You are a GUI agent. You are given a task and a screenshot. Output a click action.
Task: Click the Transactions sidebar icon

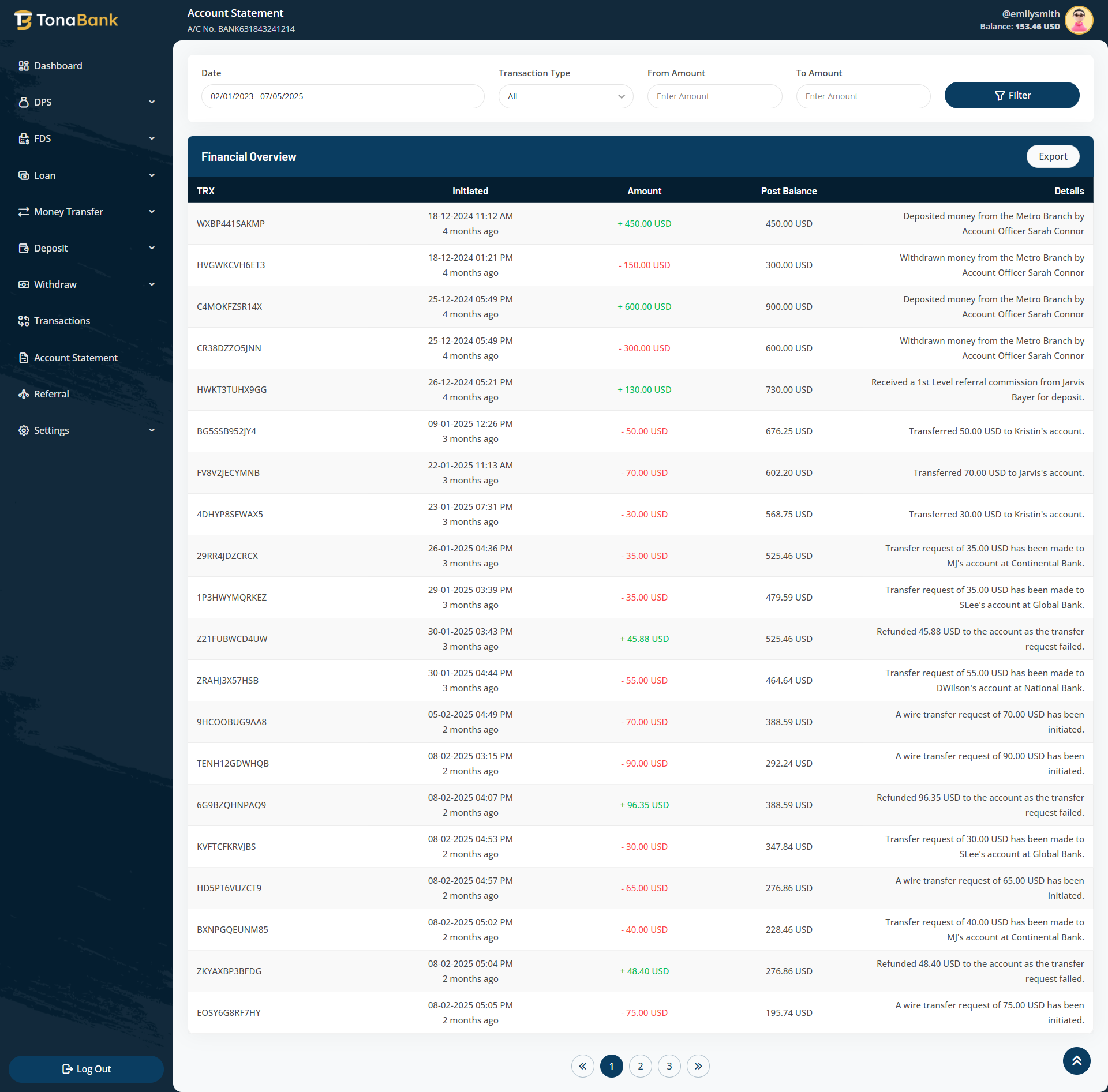click(x=24, y=321)
